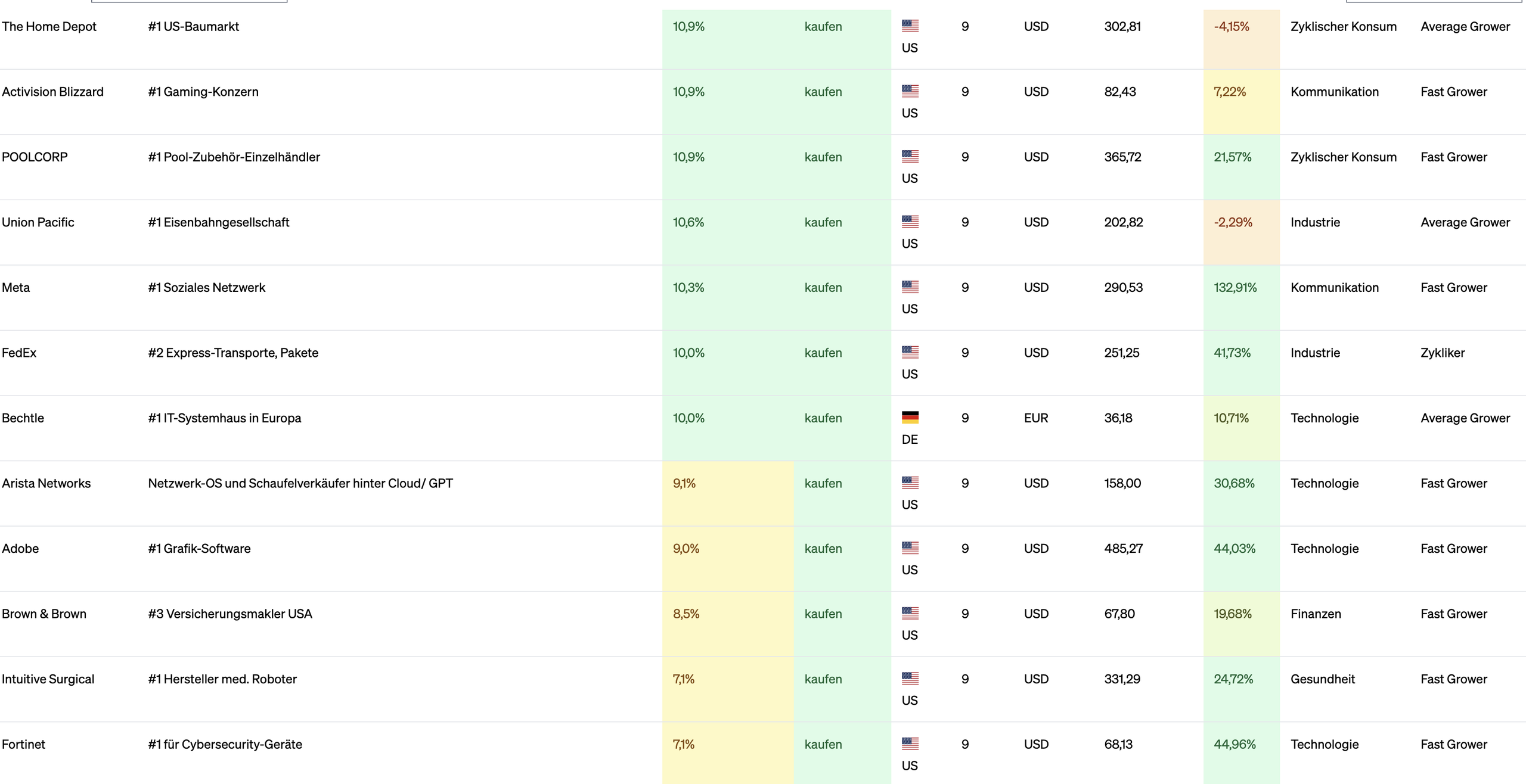Click the Gesundheit sector cell
Screen dimensions: 1526x784
coord(1322,679)
